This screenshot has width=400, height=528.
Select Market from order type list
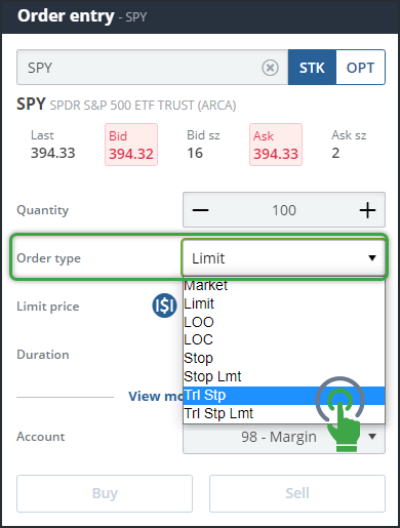[x=284, y=286]
